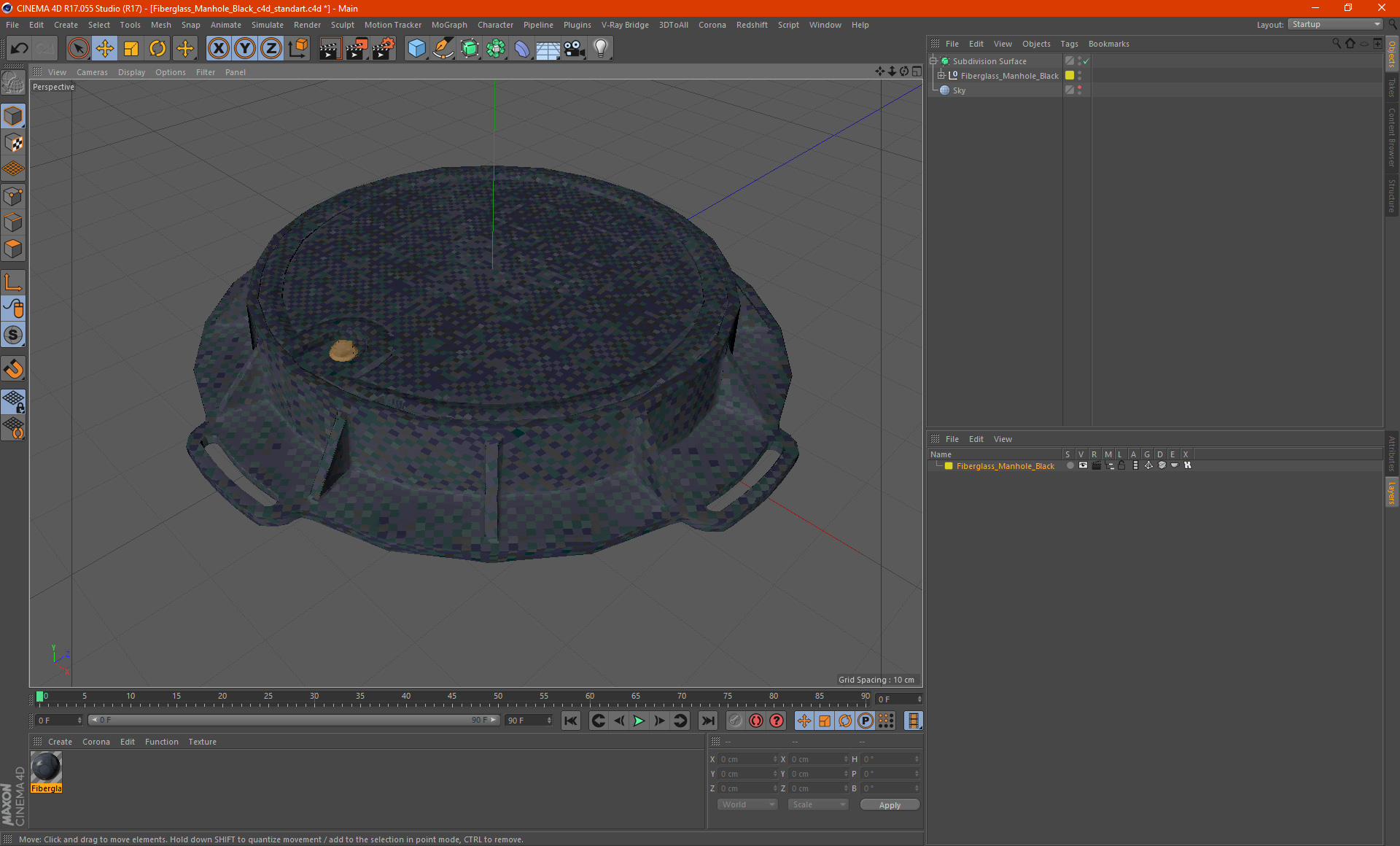Open the MoGraph menu

(x=449, y=25)
